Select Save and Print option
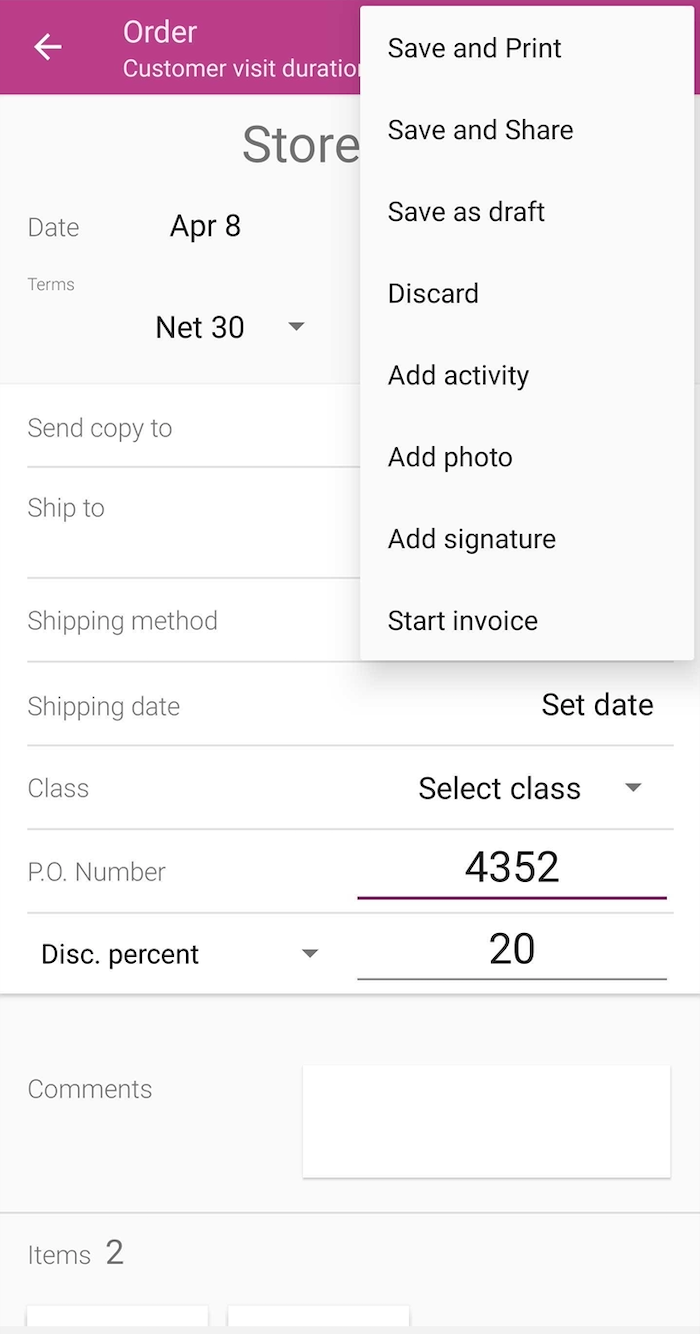This screenshot has height=1334, width=700. pos(474,48)
